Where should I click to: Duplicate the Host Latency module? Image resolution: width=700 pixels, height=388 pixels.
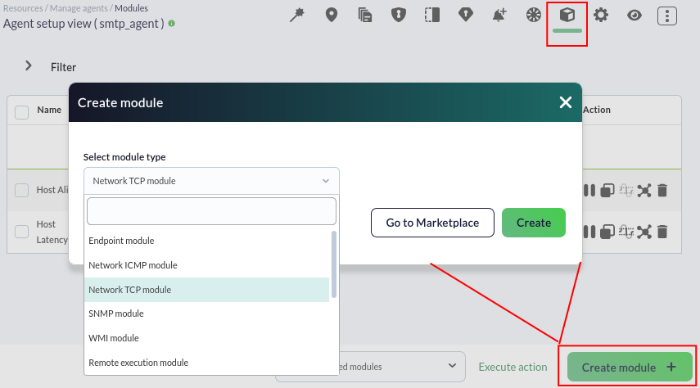607,232
